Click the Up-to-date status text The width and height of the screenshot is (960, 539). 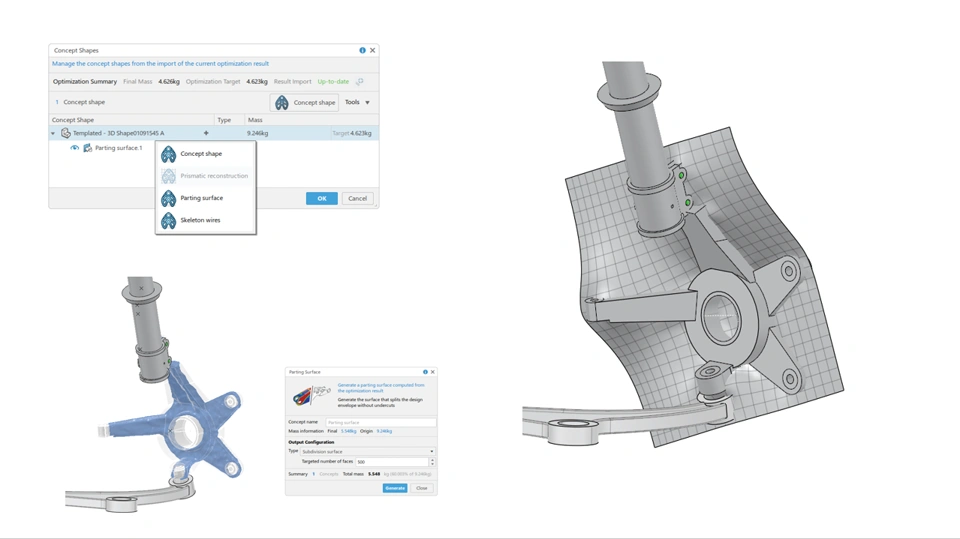[x=333, y=81]
